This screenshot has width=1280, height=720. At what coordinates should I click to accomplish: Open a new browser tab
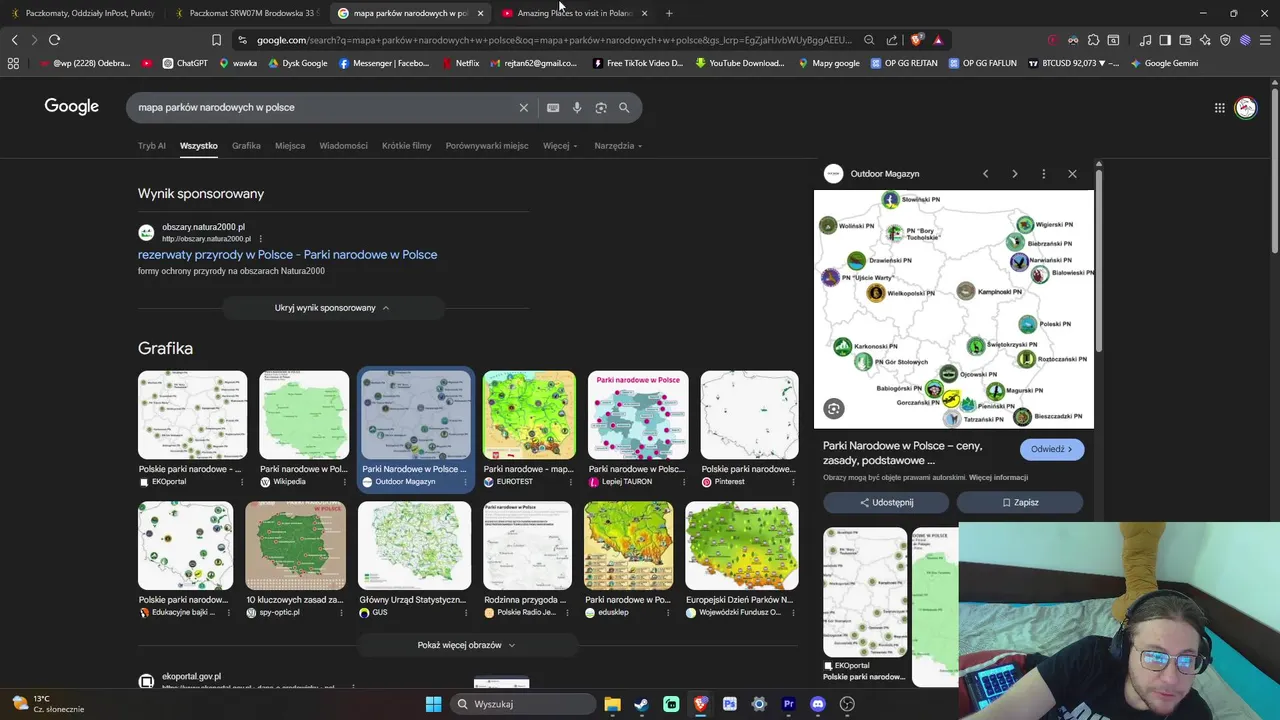669,13
